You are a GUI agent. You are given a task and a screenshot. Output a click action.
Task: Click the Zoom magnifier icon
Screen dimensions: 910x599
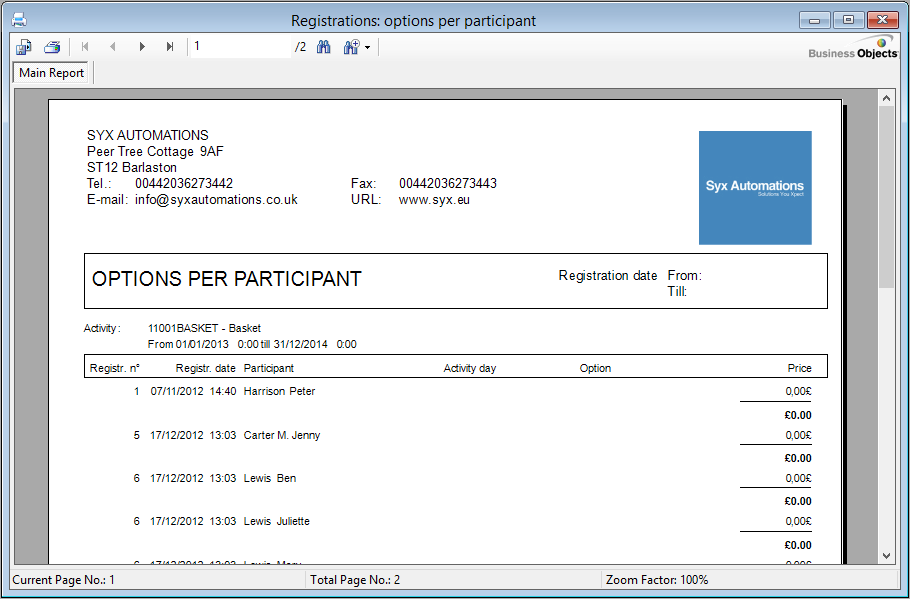pos(351,47)
